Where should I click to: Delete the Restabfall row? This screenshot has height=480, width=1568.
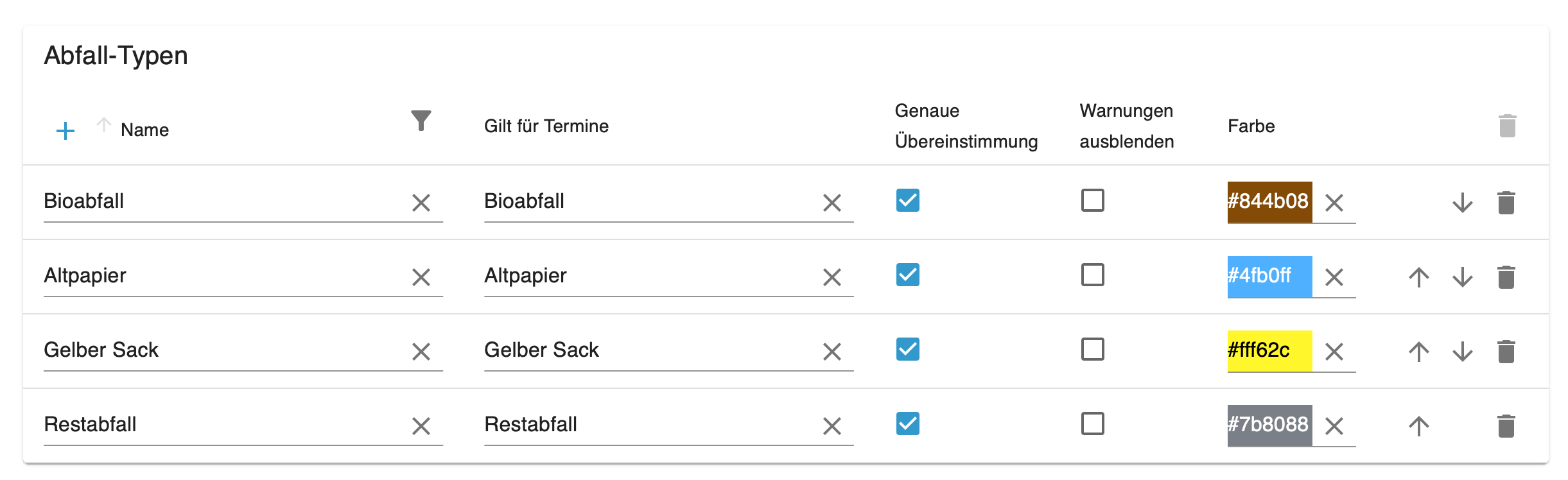pyautogui.click(x=1506, y=426)
